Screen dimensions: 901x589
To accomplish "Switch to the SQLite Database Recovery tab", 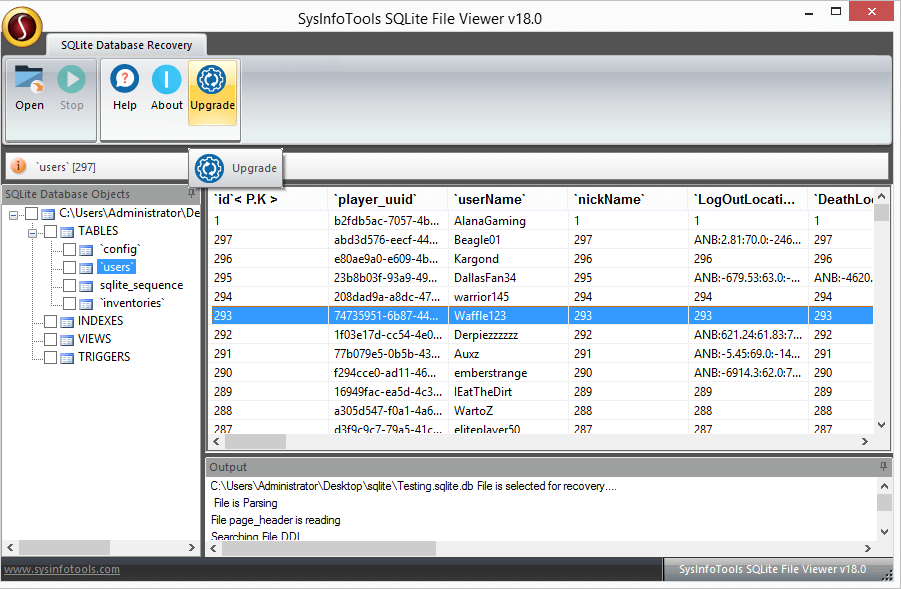I will tap(125, 45).
